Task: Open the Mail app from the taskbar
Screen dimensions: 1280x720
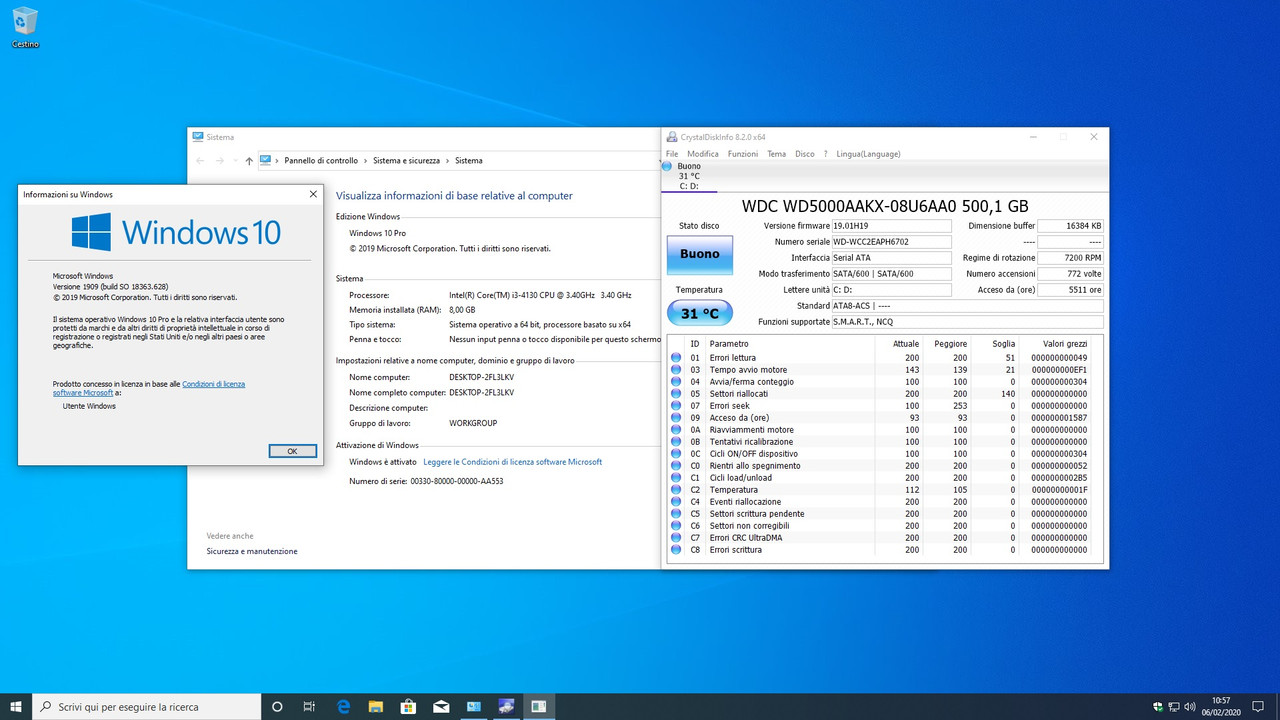Action: (441, 706)
